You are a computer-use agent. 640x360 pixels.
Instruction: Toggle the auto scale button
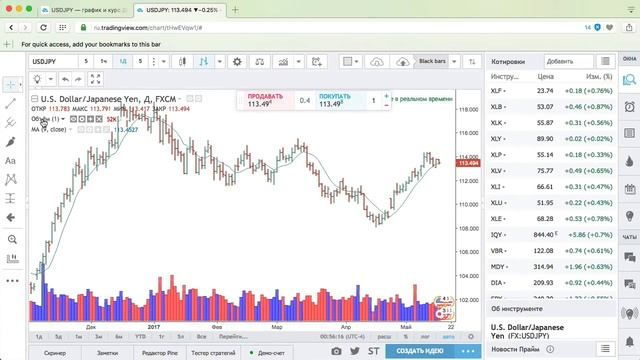448,337
